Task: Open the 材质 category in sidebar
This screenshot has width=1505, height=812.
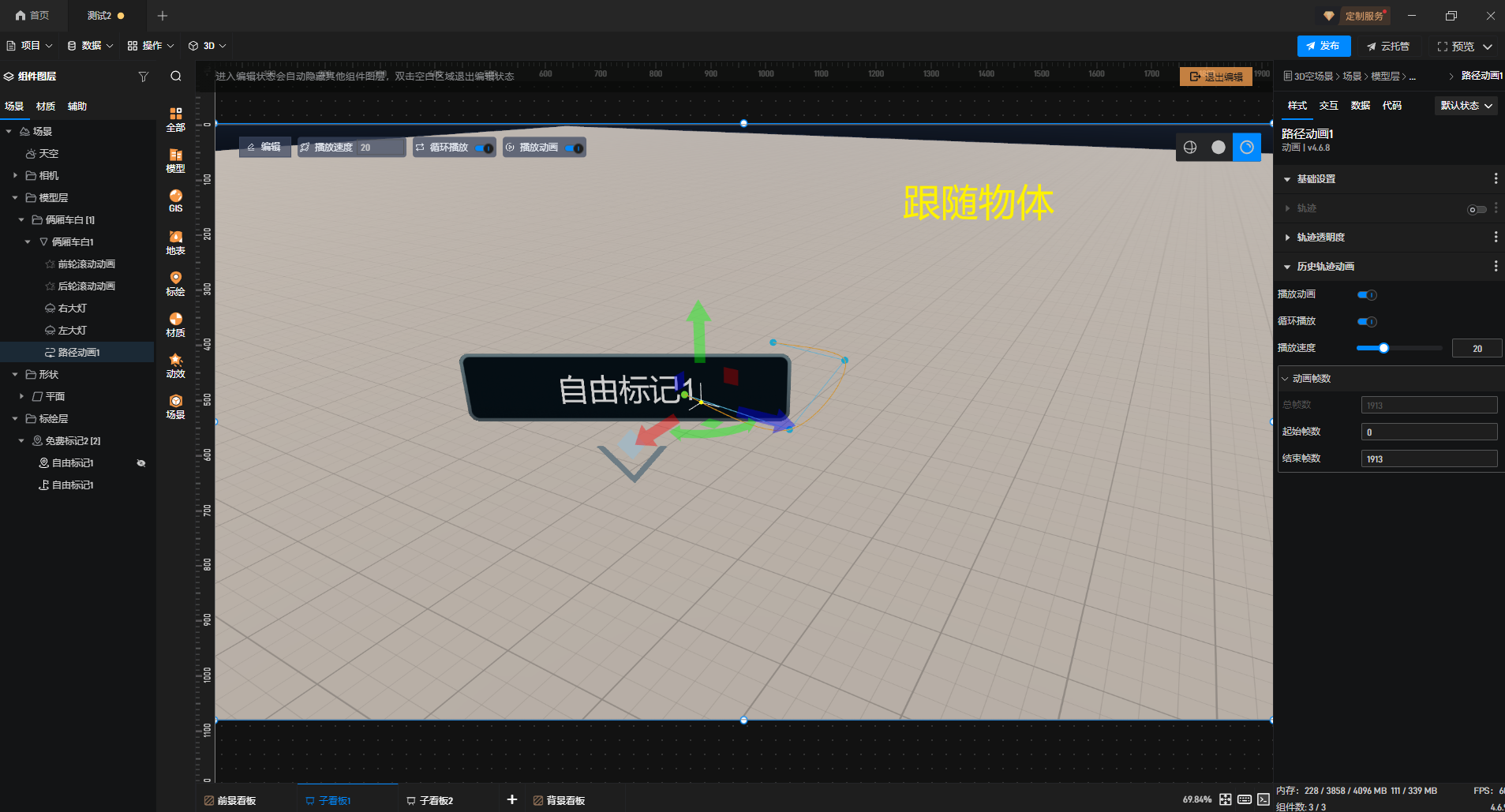Action: [x=175, y=324]
